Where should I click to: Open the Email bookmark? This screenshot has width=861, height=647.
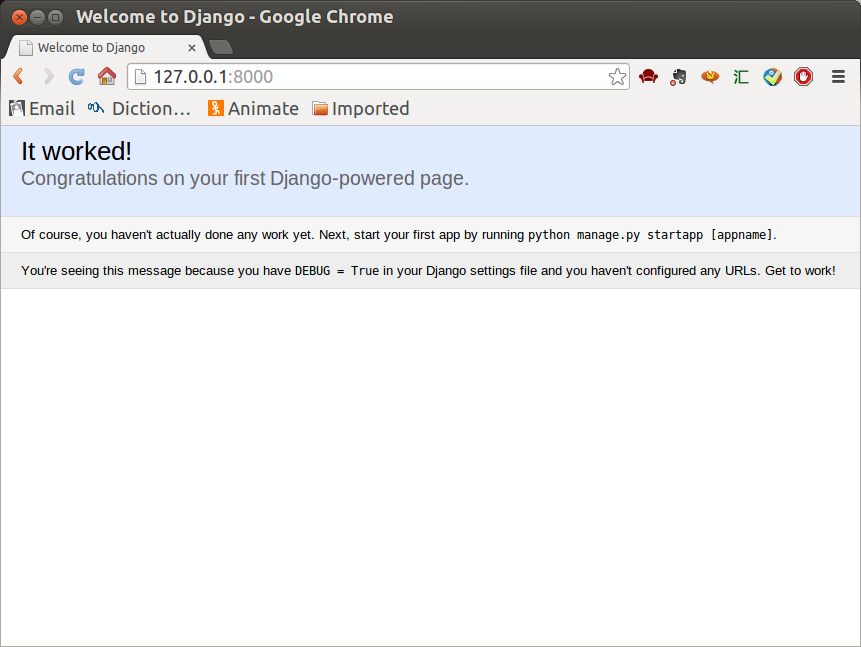click(x=42, y=108)
